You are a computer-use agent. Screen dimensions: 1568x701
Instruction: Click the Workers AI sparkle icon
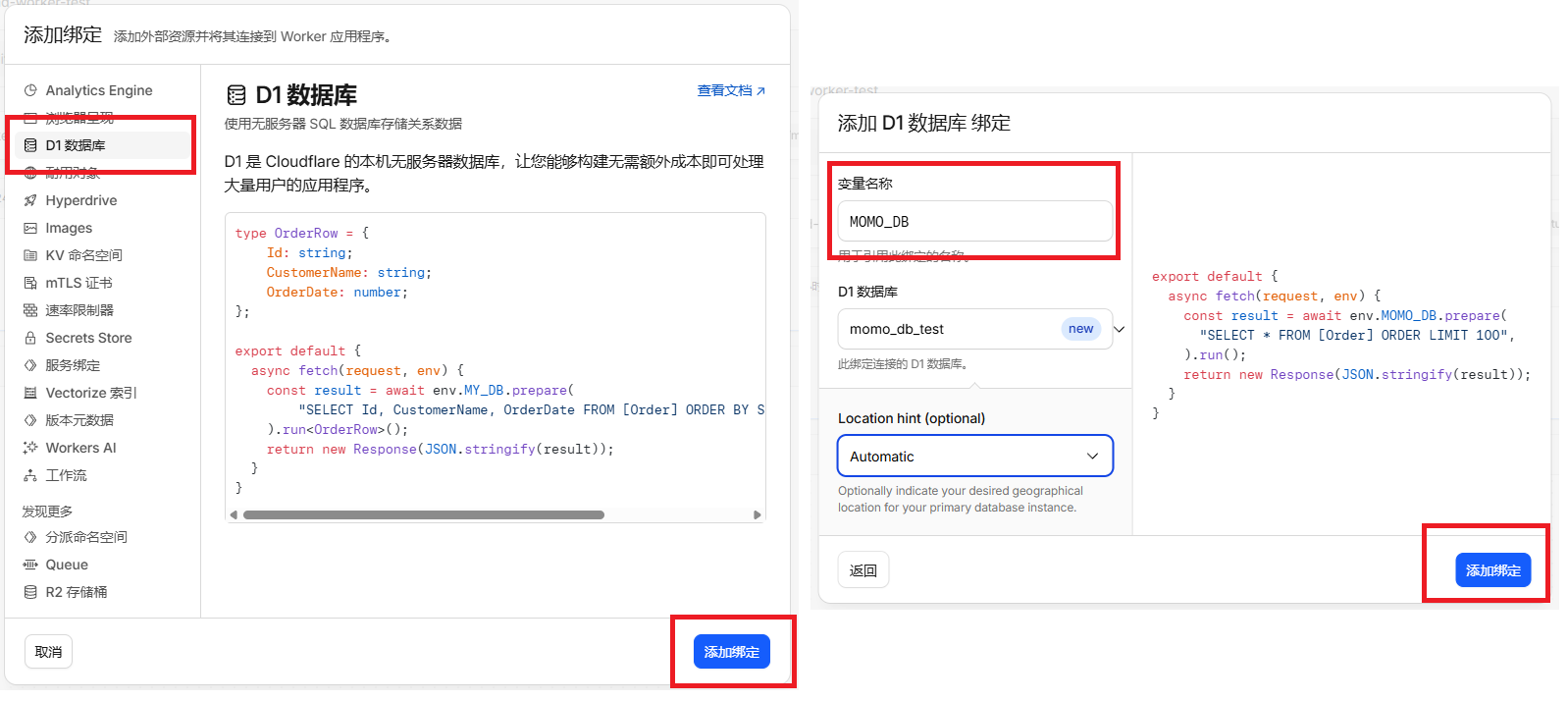[x=30, y=448]
